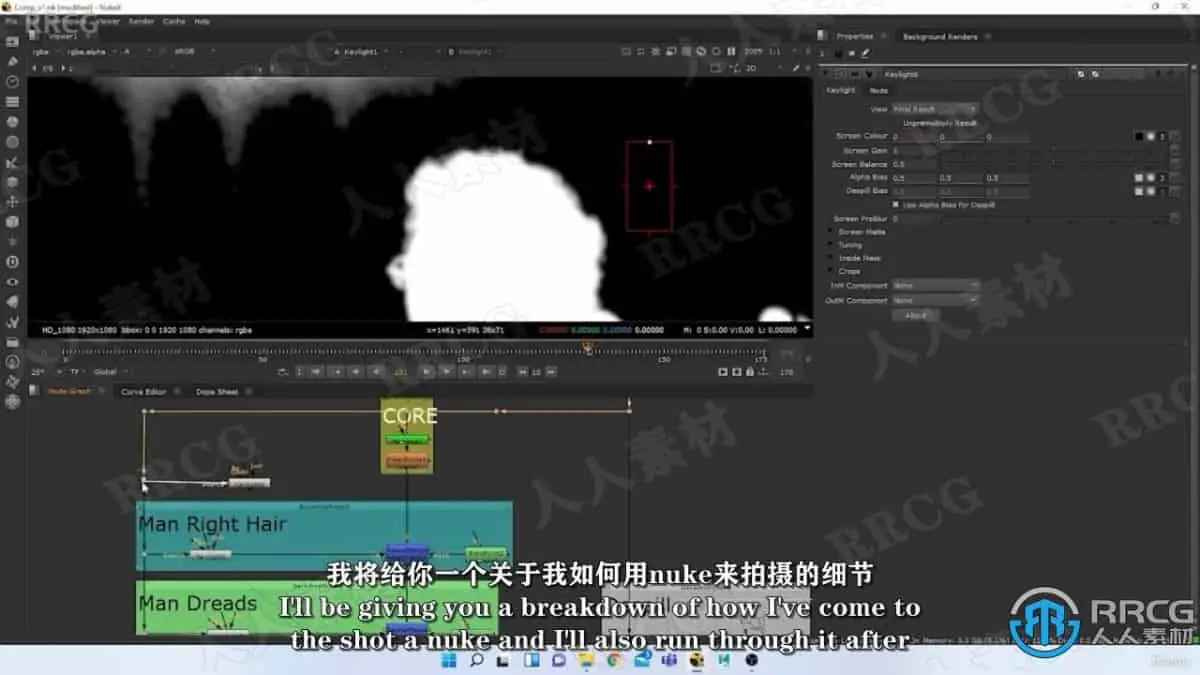Open the Cache menu

(174, 21)
